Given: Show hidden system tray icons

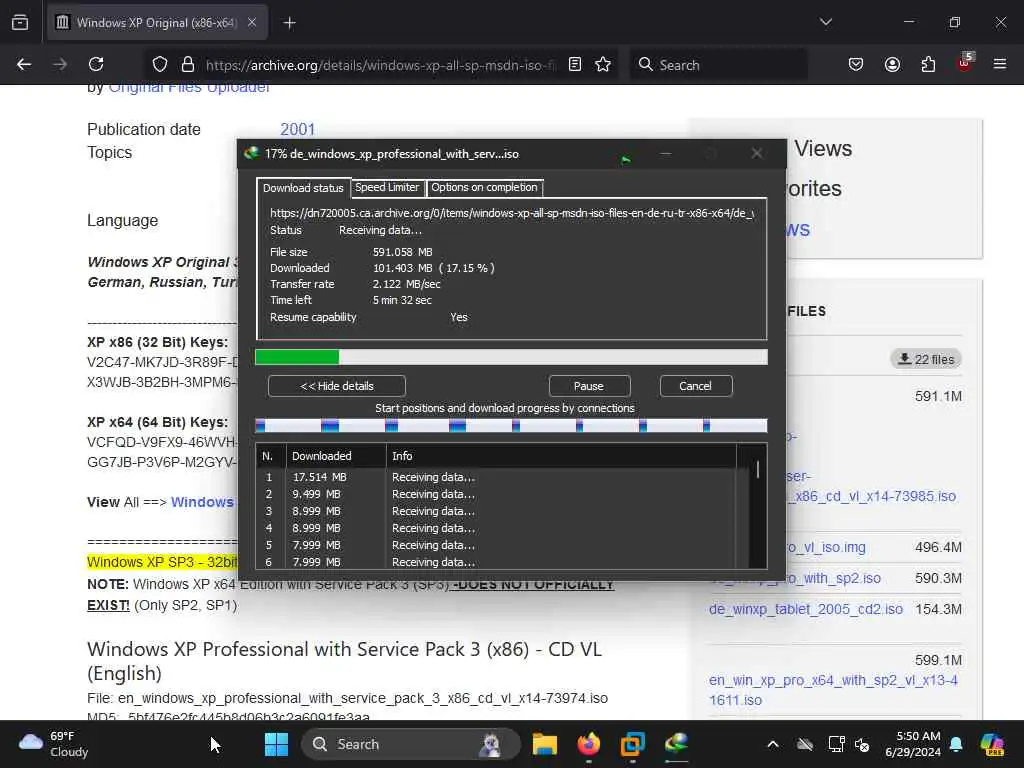Looking at the screenshot, I should pyautogui.click(x=773, y=744).
